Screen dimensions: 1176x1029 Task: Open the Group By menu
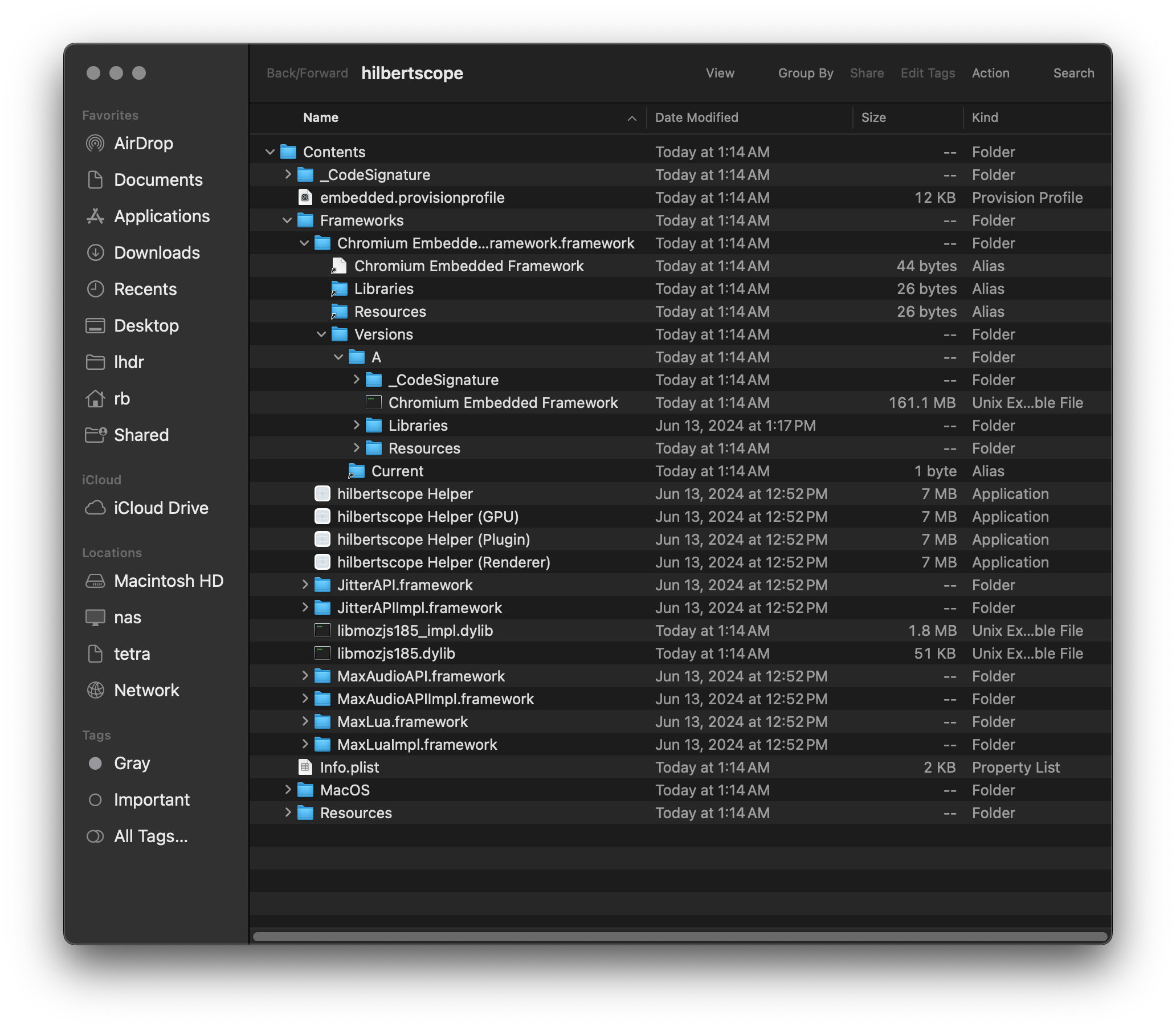806,73
